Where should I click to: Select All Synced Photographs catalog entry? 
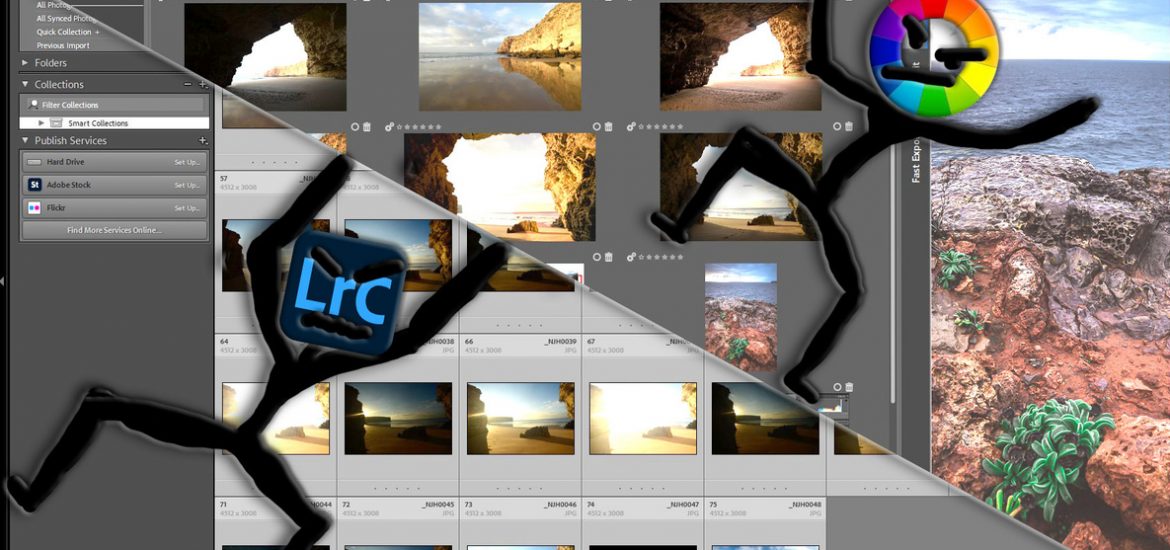68,19
